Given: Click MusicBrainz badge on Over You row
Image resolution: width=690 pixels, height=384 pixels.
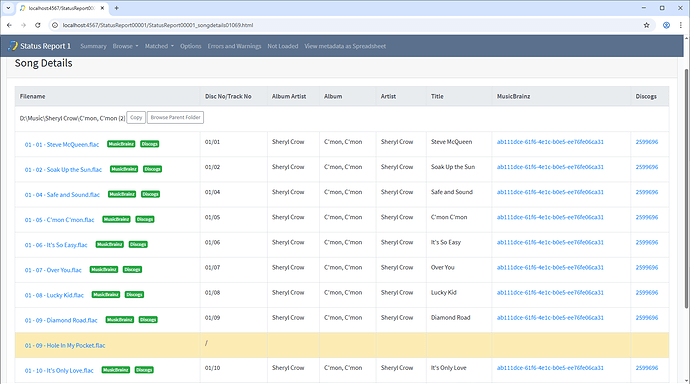Looking at the screenshot, I should (104, 269).
